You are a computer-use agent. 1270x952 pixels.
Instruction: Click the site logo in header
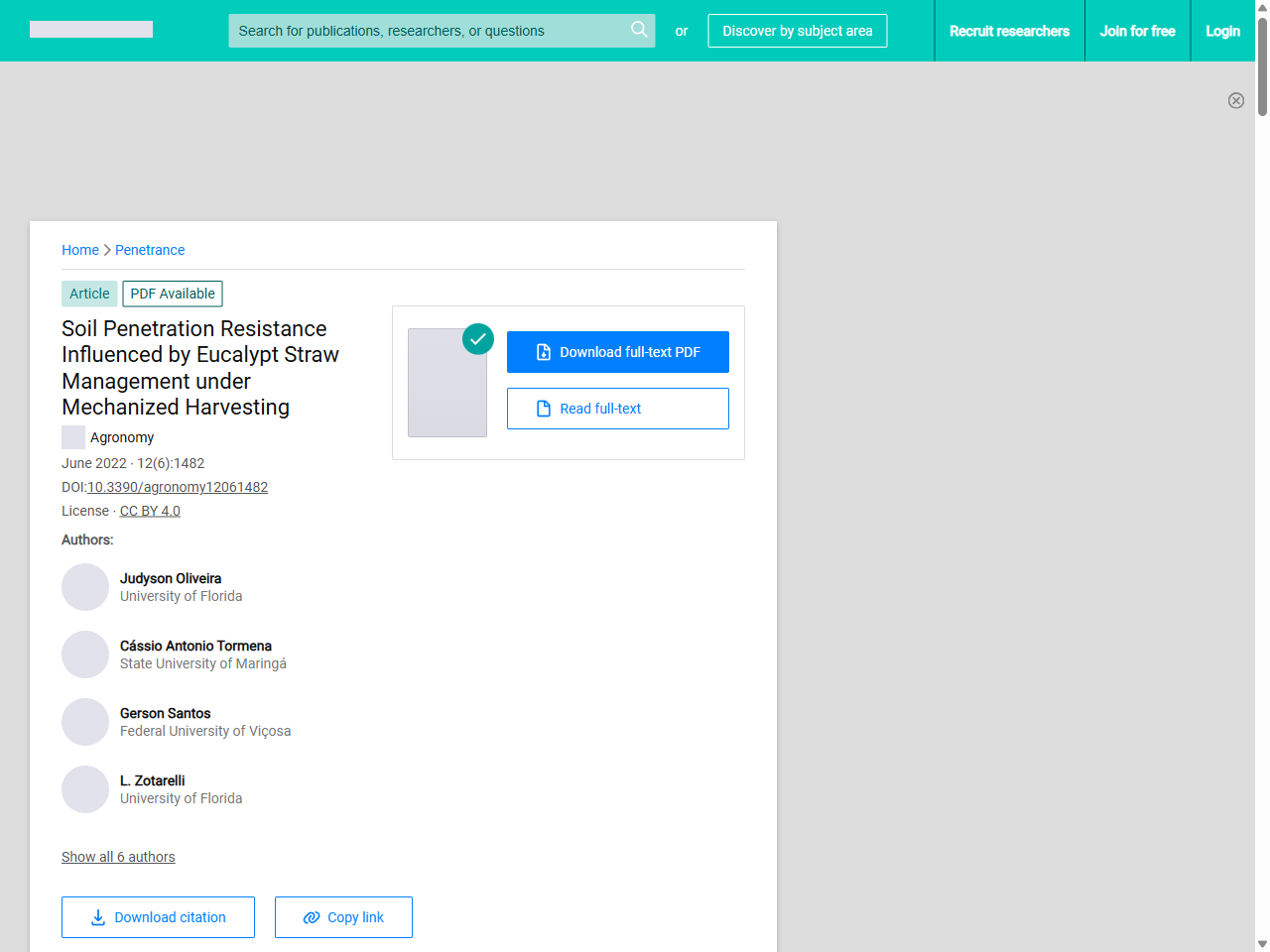point(91,30)
